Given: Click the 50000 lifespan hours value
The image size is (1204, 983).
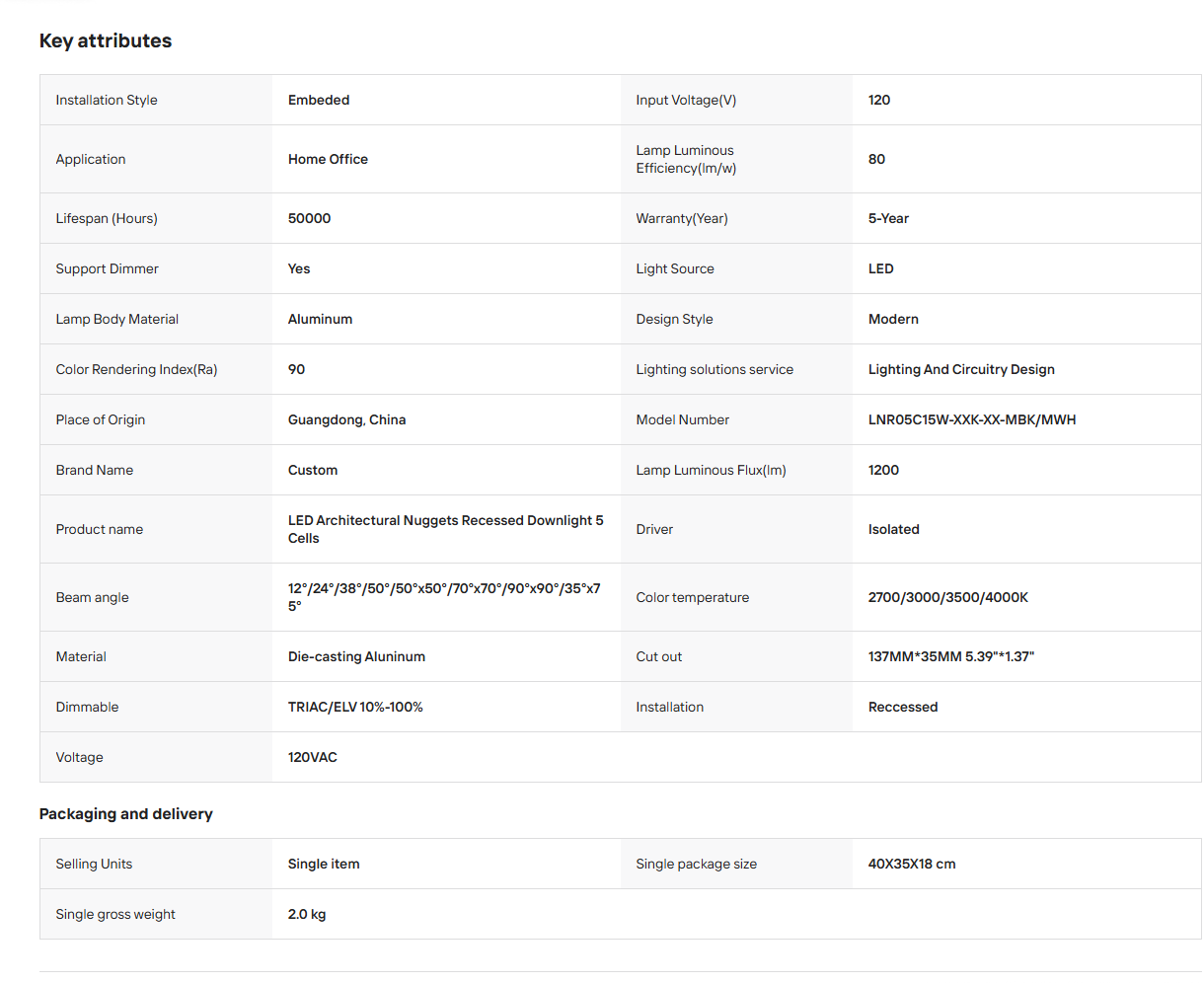Looking at the screenshot, I should point(309,218).
